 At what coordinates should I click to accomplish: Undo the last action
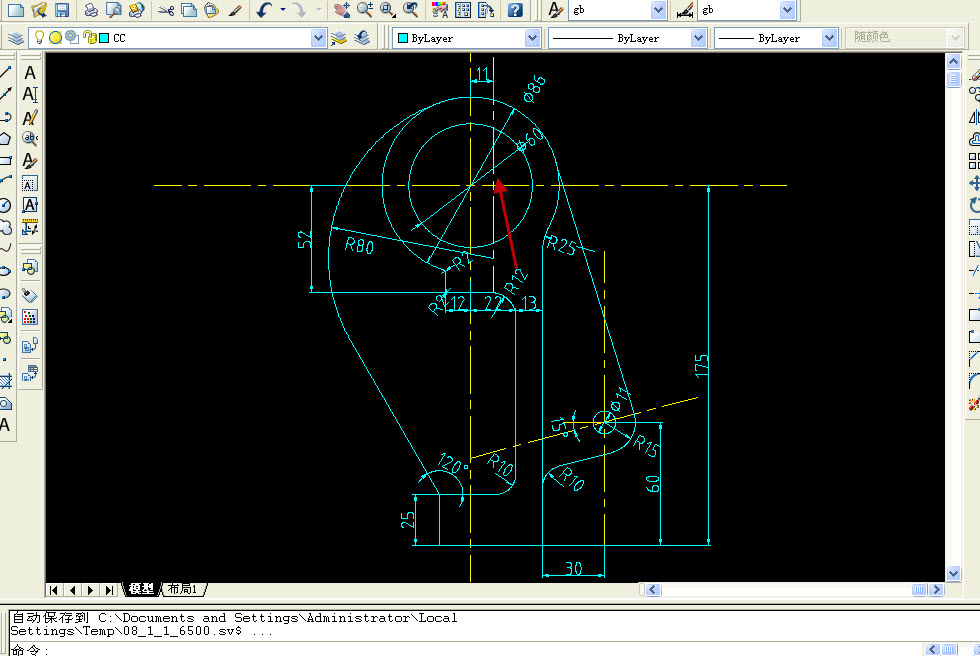point(265,10)
